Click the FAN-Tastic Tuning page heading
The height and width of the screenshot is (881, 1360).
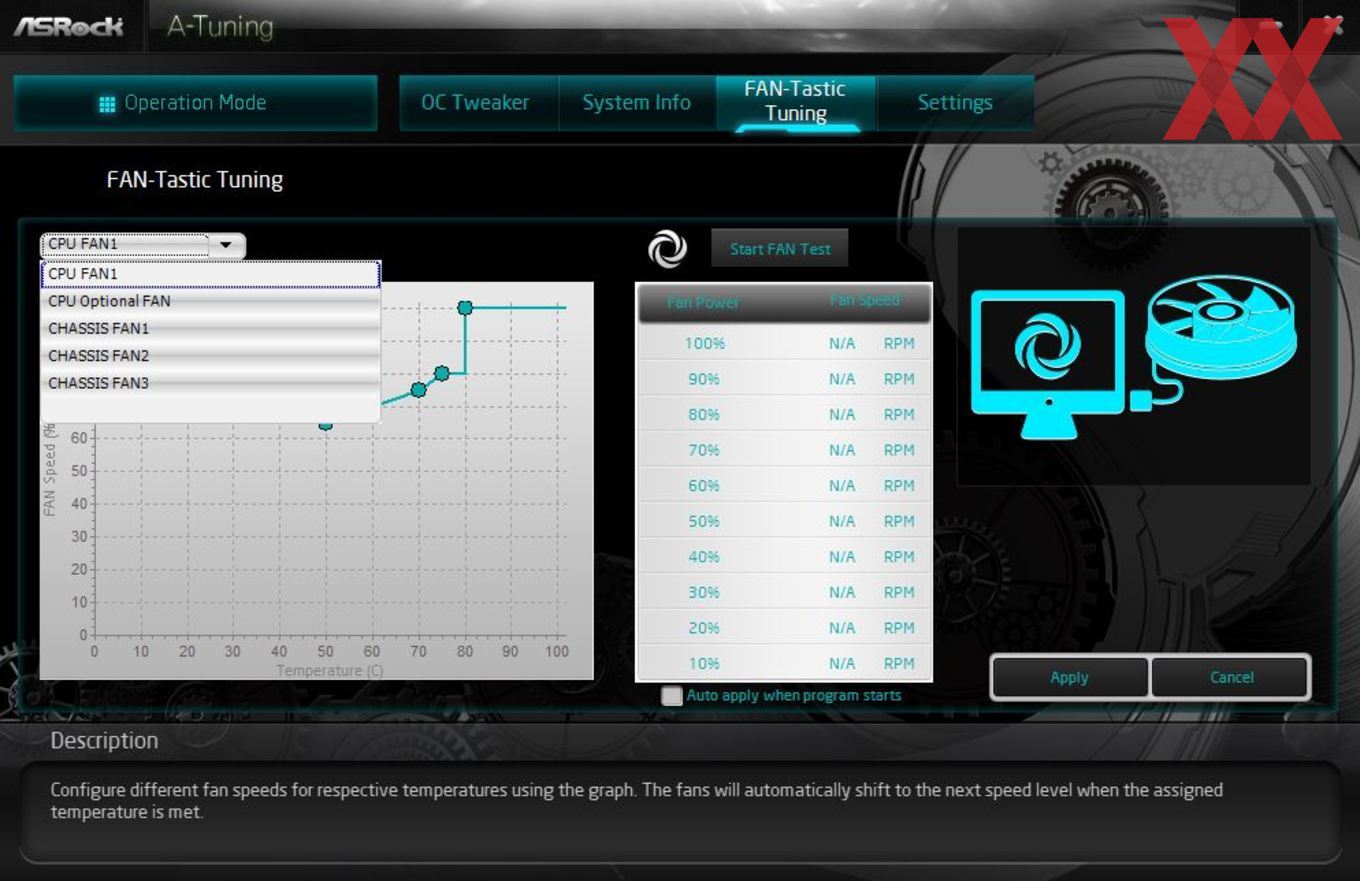pos(195,180)
